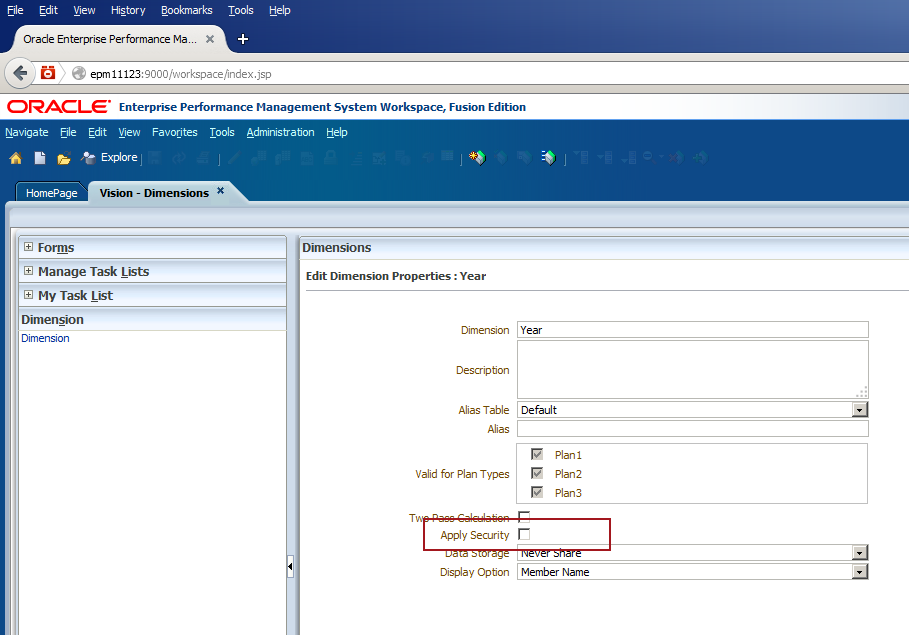909x635 pixels.
Task: Open the Administration menu
Action: click(x=281, y=132)
